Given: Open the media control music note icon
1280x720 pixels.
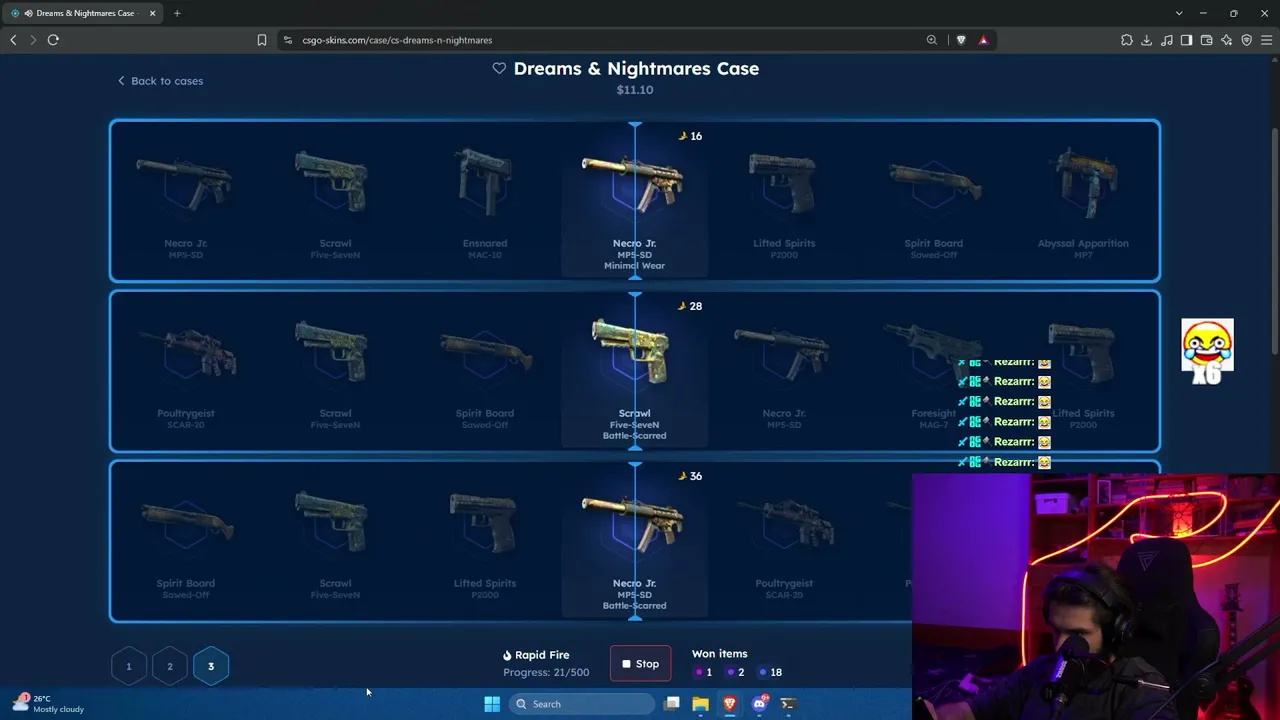Looking at the screenshot, I should click(x=1167, y=40).
